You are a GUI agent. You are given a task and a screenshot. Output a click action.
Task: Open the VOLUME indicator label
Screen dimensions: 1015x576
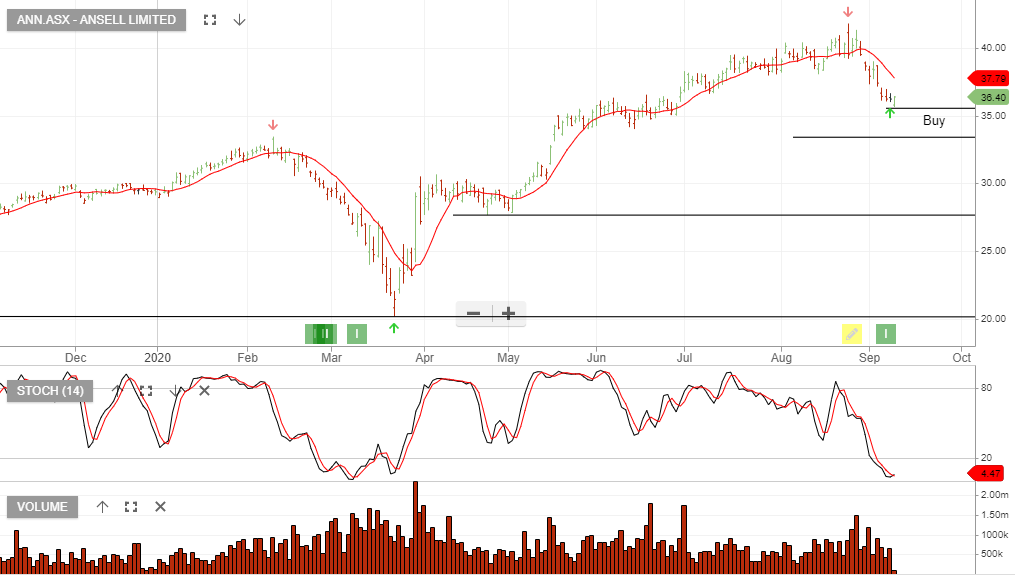coord(42,507)
